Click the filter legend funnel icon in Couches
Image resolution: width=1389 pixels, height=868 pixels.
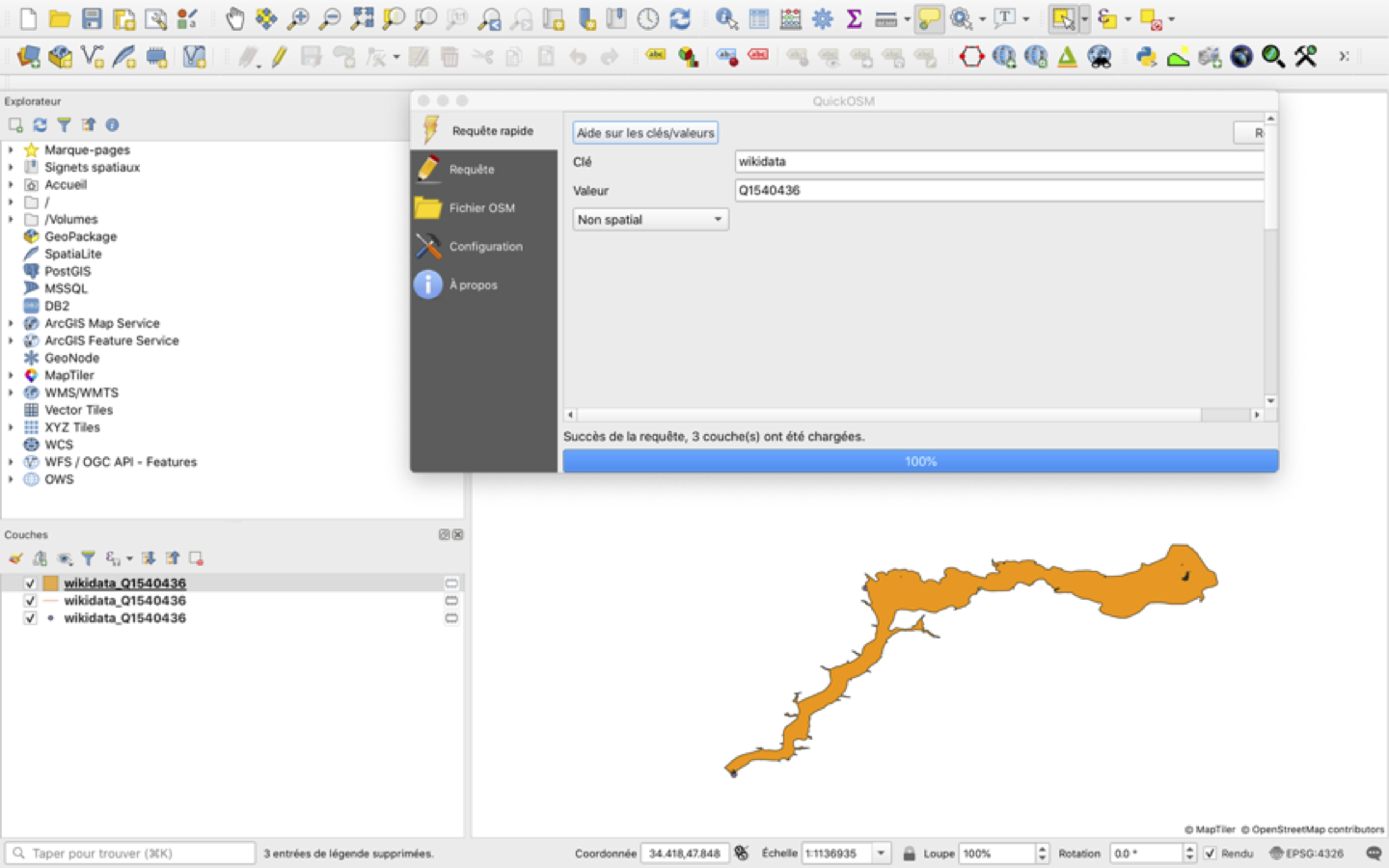coord(88,558)
